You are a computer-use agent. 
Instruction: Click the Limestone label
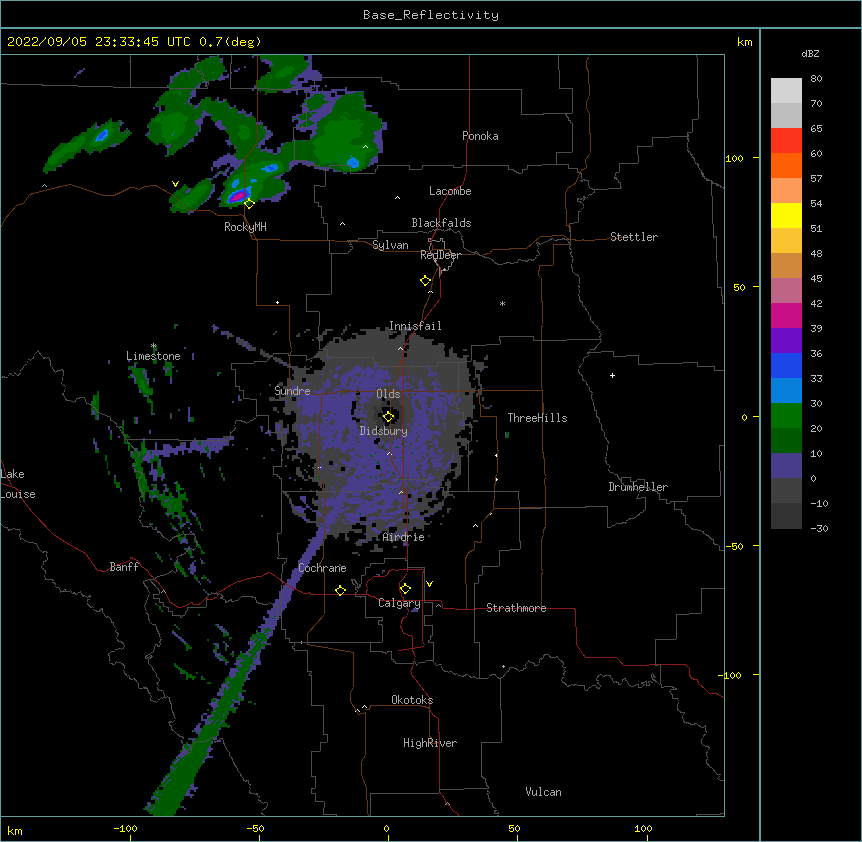coord(153,356)
